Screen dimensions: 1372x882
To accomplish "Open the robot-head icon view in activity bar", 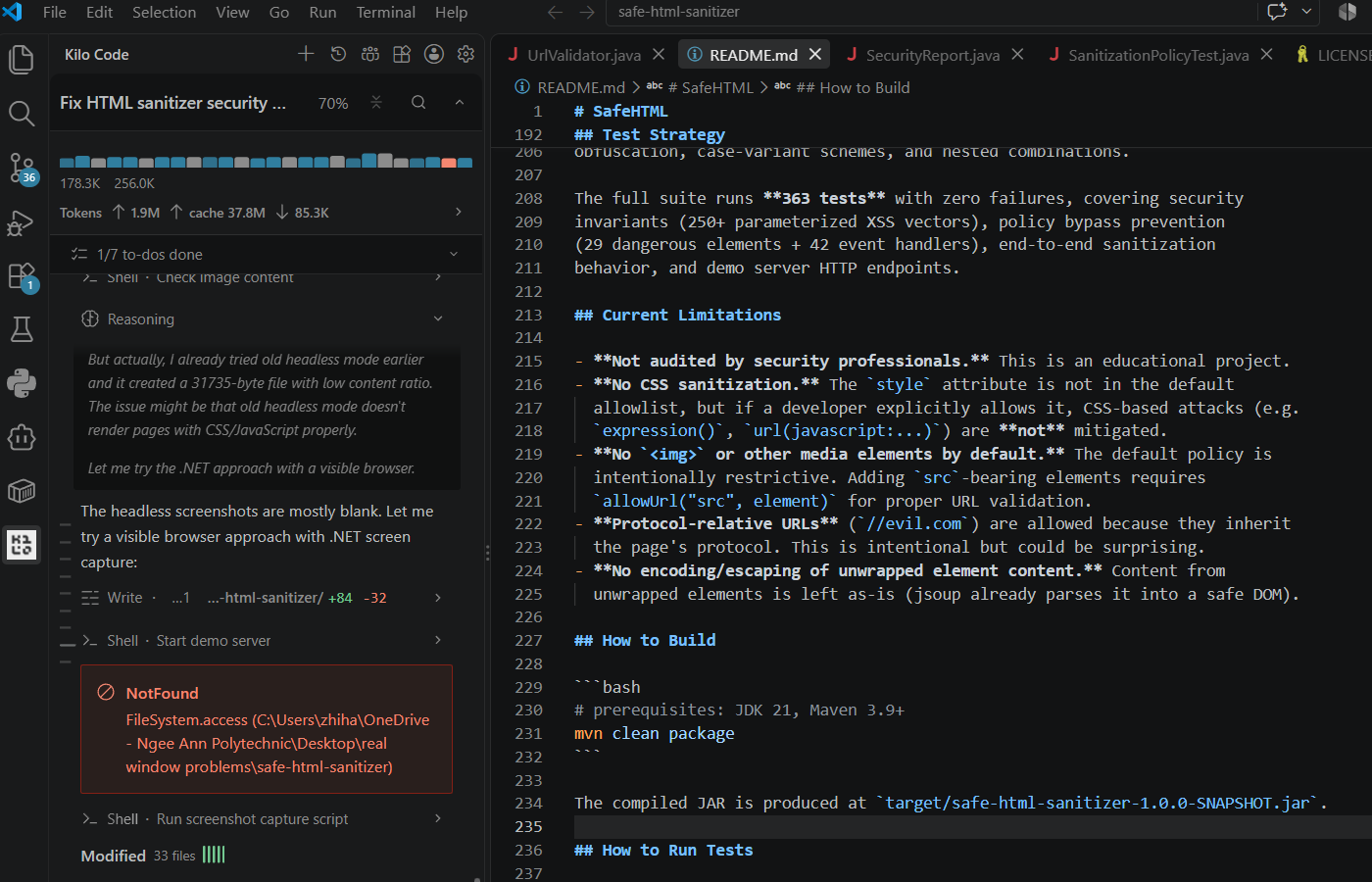I will coord(22,437).
